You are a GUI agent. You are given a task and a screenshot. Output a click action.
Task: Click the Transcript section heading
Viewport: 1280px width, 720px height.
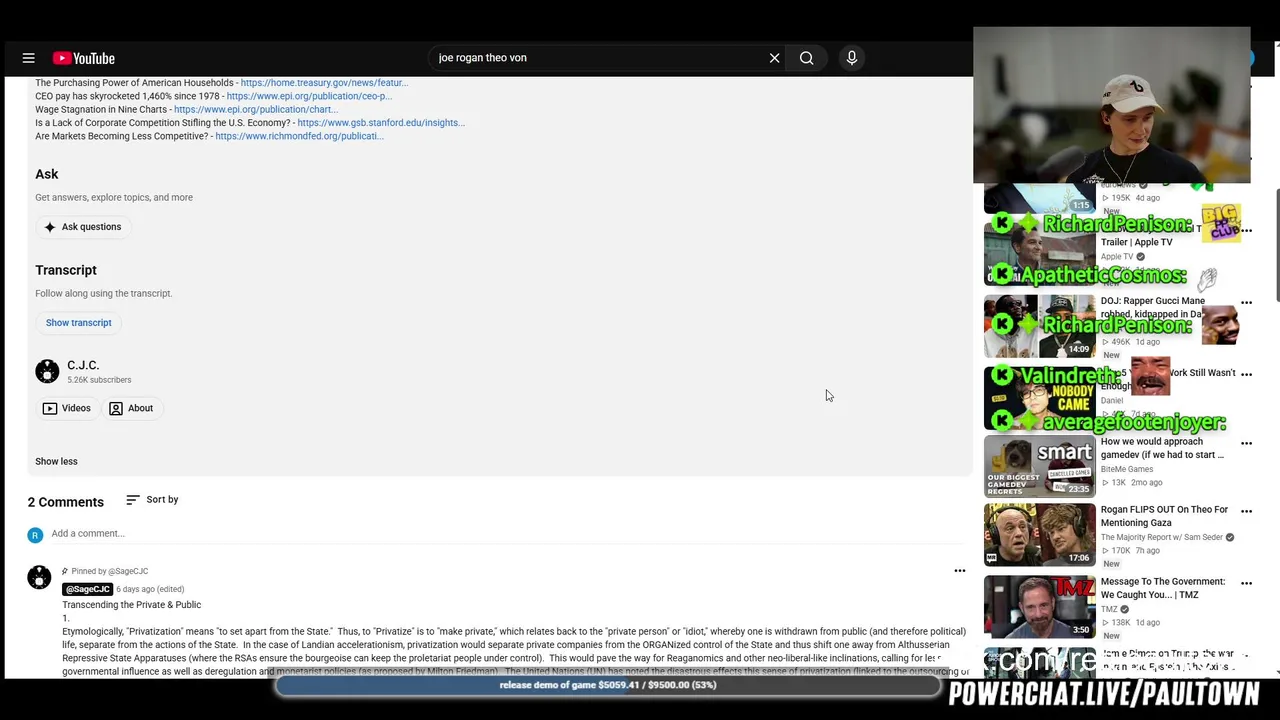[x=66, y=270]
